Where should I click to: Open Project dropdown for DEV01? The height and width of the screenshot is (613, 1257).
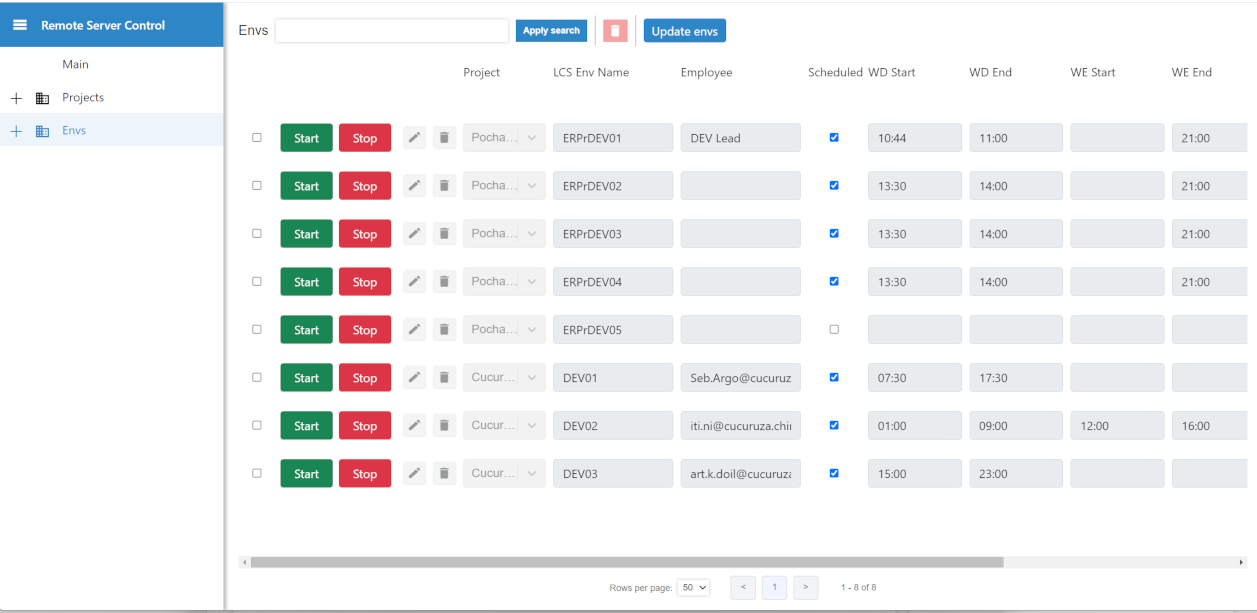coord(504,378)
